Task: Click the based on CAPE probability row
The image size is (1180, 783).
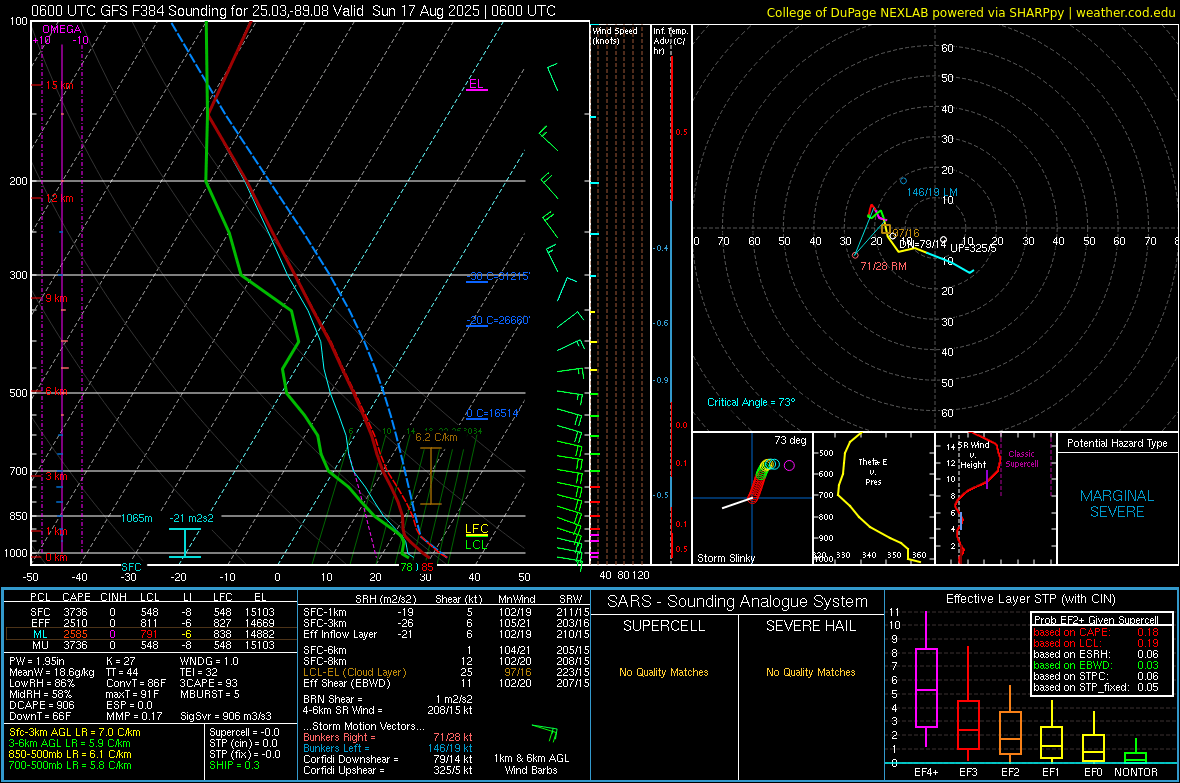Action: pos(1096,632)
